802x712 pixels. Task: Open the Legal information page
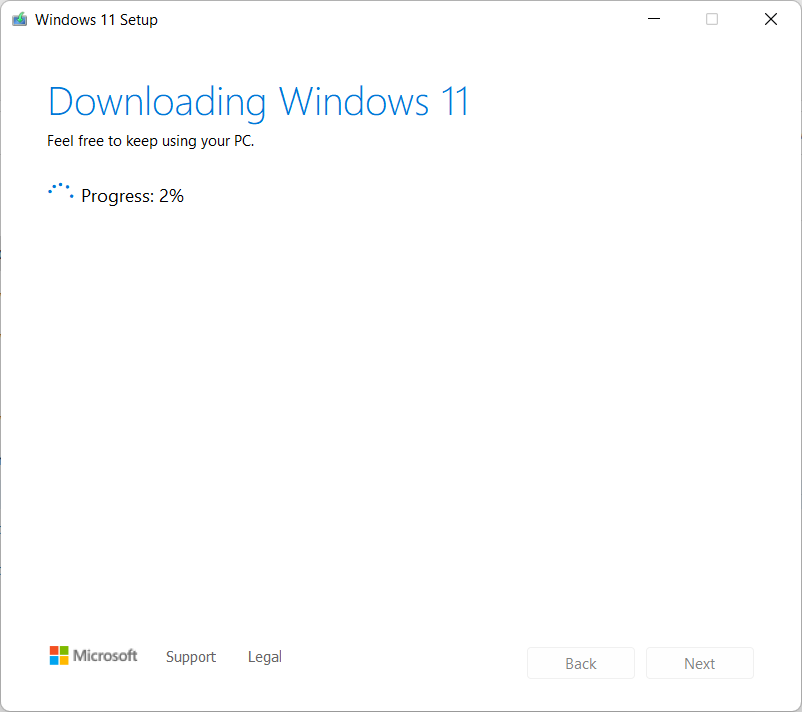pyautogui.click(x=264, y=657)
